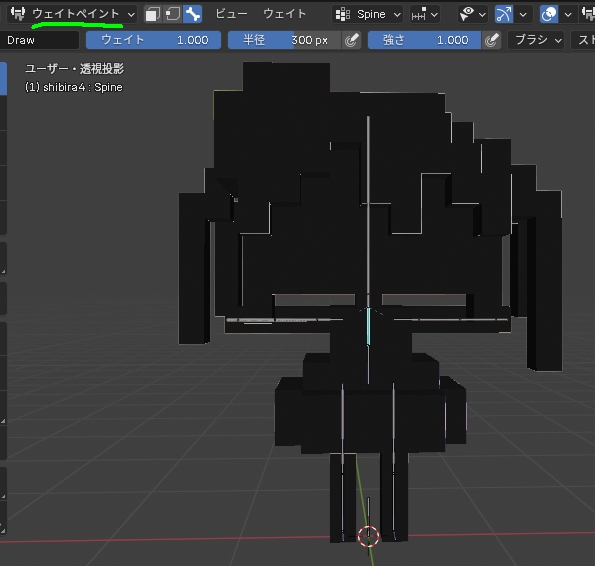Viewport: 595px width, 566px height.
Task: Open the ウェイト menu
Action: 284,14
